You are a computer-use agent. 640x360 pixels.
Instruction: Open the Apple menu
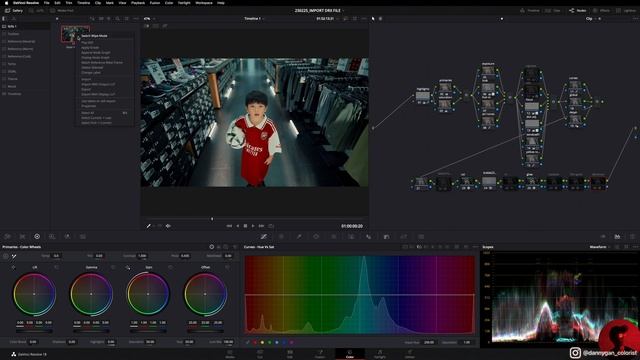(x=6, y=3)
